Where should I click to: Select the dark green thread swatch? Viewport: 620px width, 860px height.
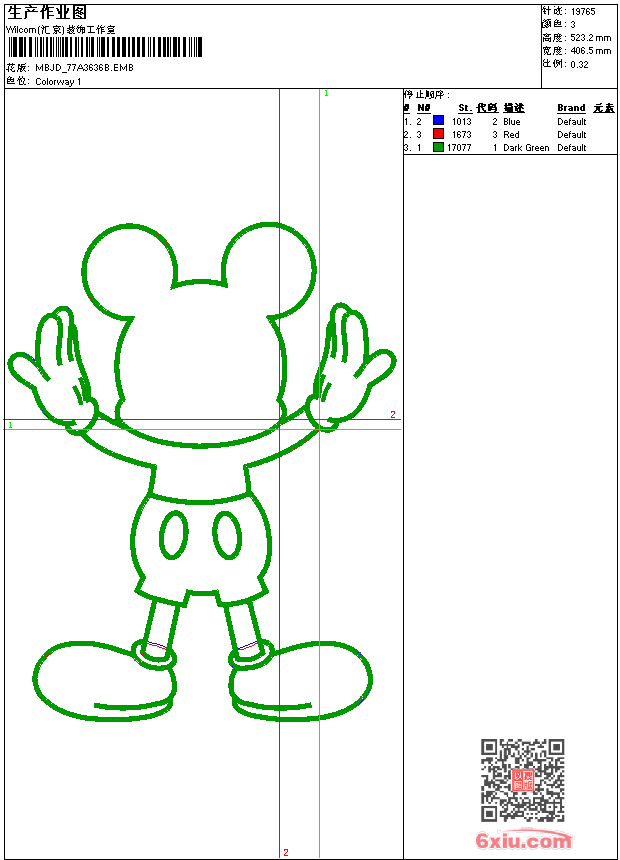(438, 147)
